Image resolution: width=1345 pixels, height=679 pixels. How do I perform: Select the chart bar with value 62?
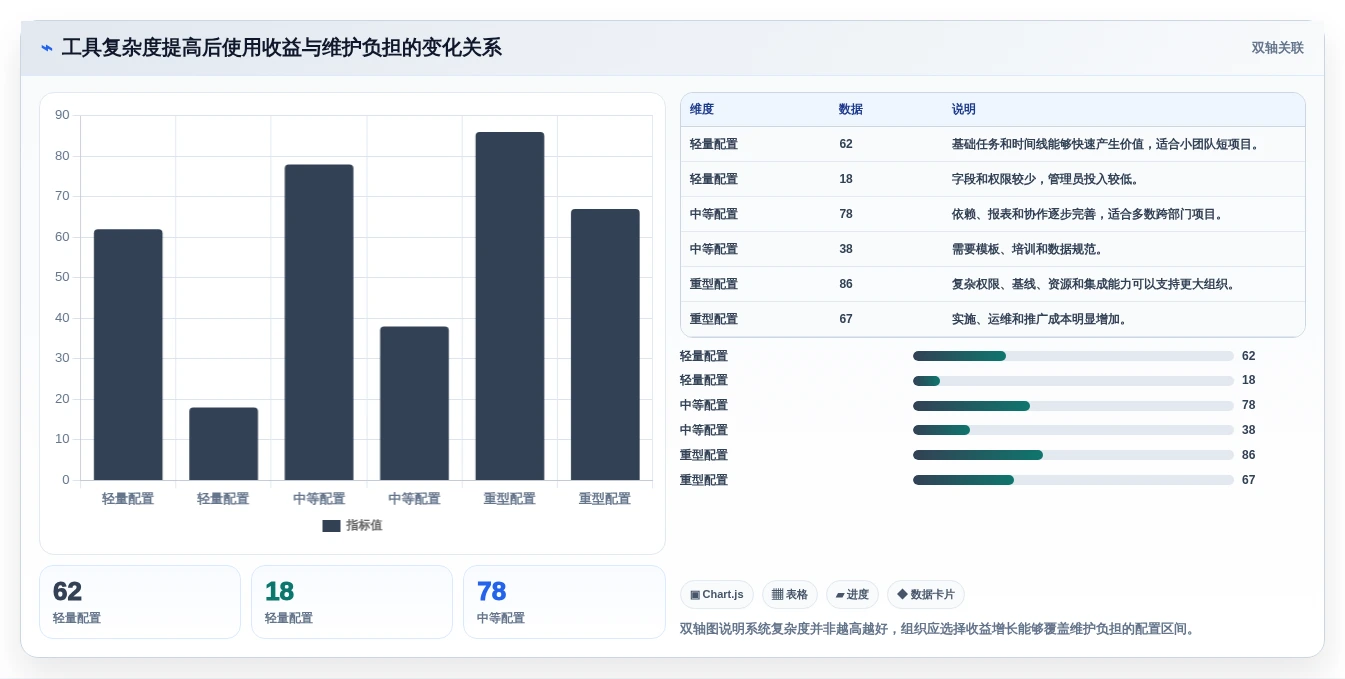click(128, 355)
